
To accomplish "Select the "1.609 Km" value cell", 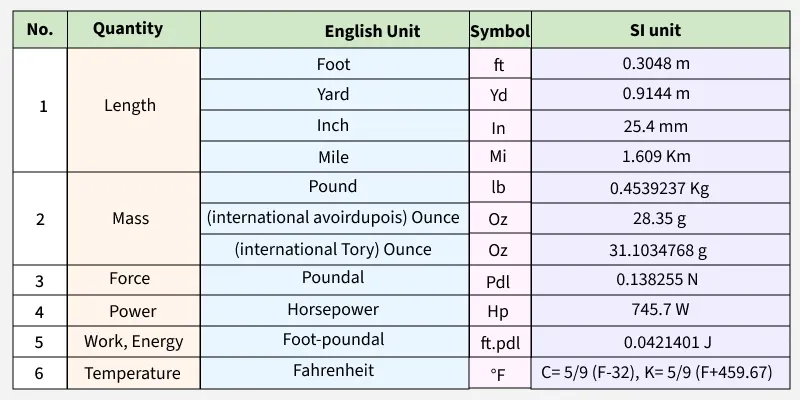I will pos(656,156).
